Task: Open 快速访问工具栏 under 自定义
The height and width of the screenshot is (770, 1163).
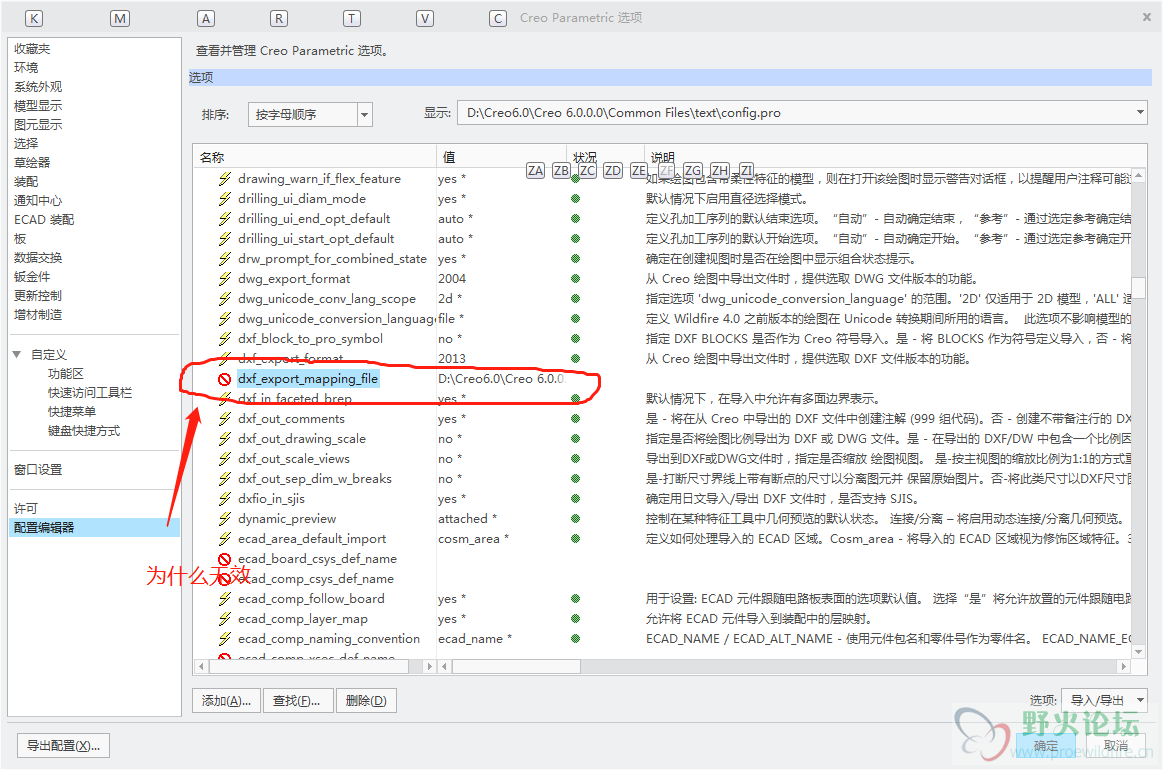Action: [x=90, y=393]
